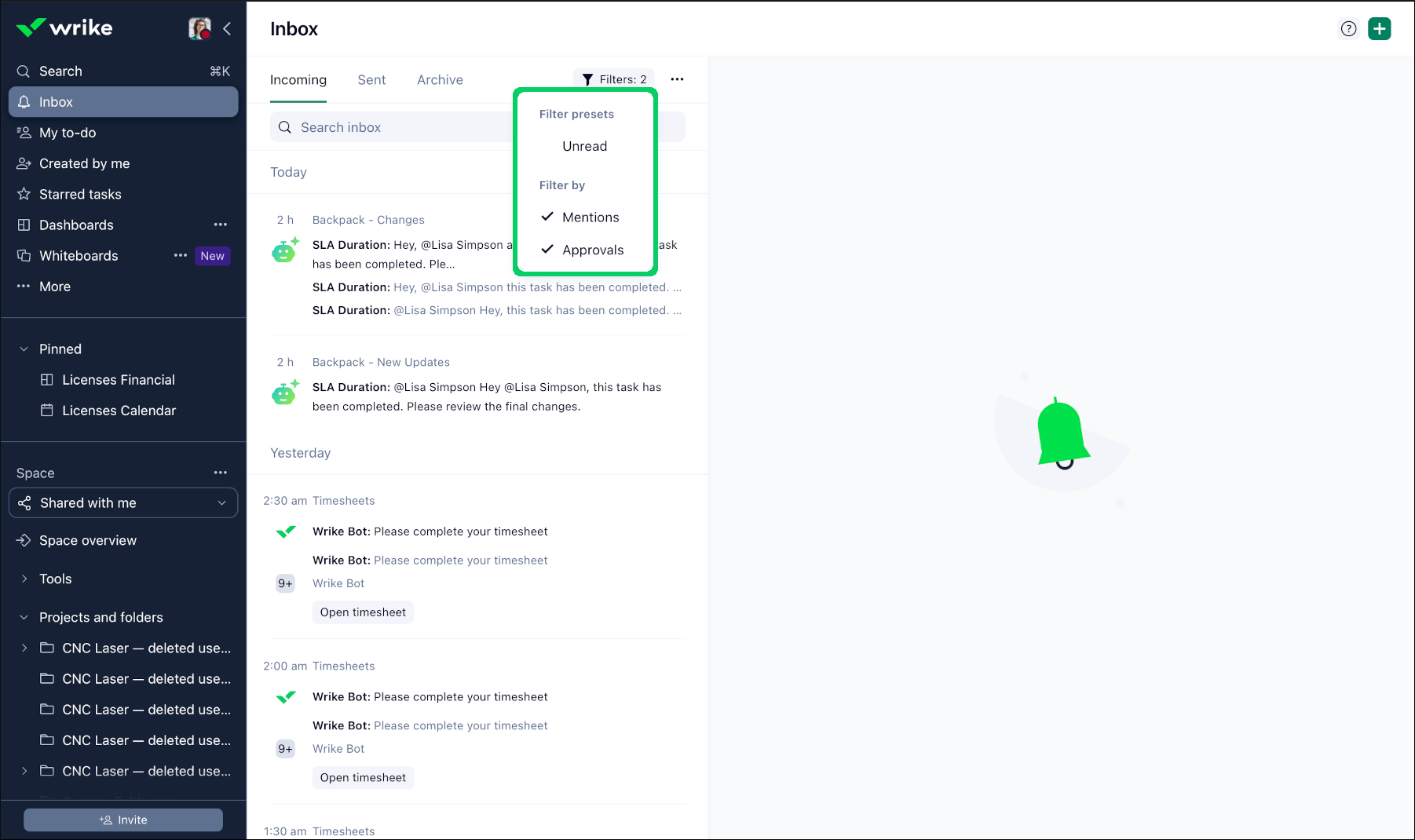Click the Backpack - New Updates bot avatar

284,393
